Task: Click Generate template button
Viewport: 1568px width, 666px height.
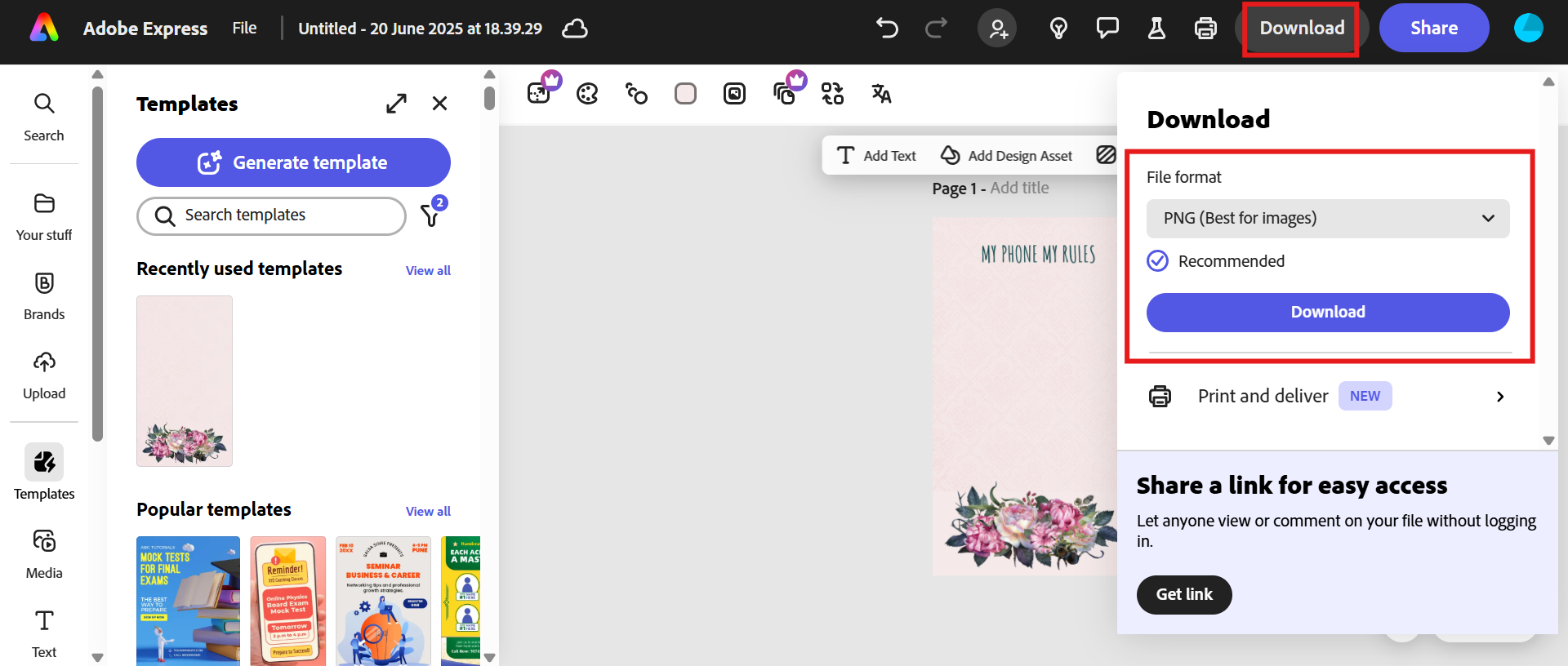Action: coord(293,162)
